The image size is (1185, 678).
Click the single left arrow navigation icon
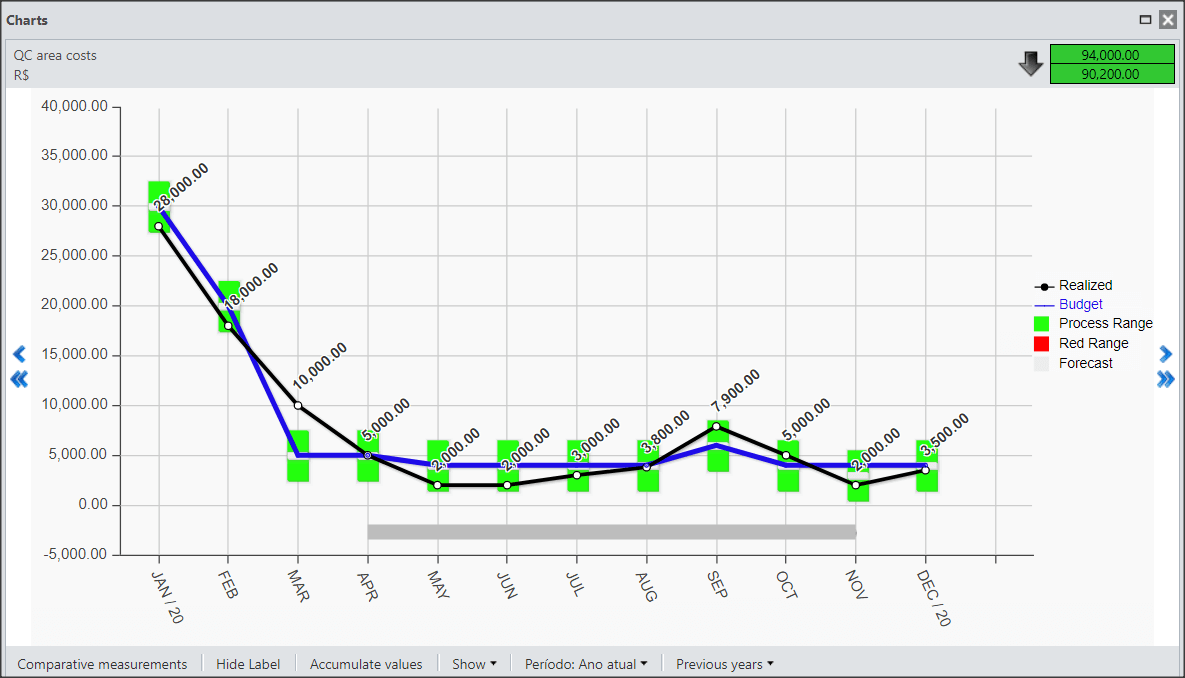(x=20, y=353)
